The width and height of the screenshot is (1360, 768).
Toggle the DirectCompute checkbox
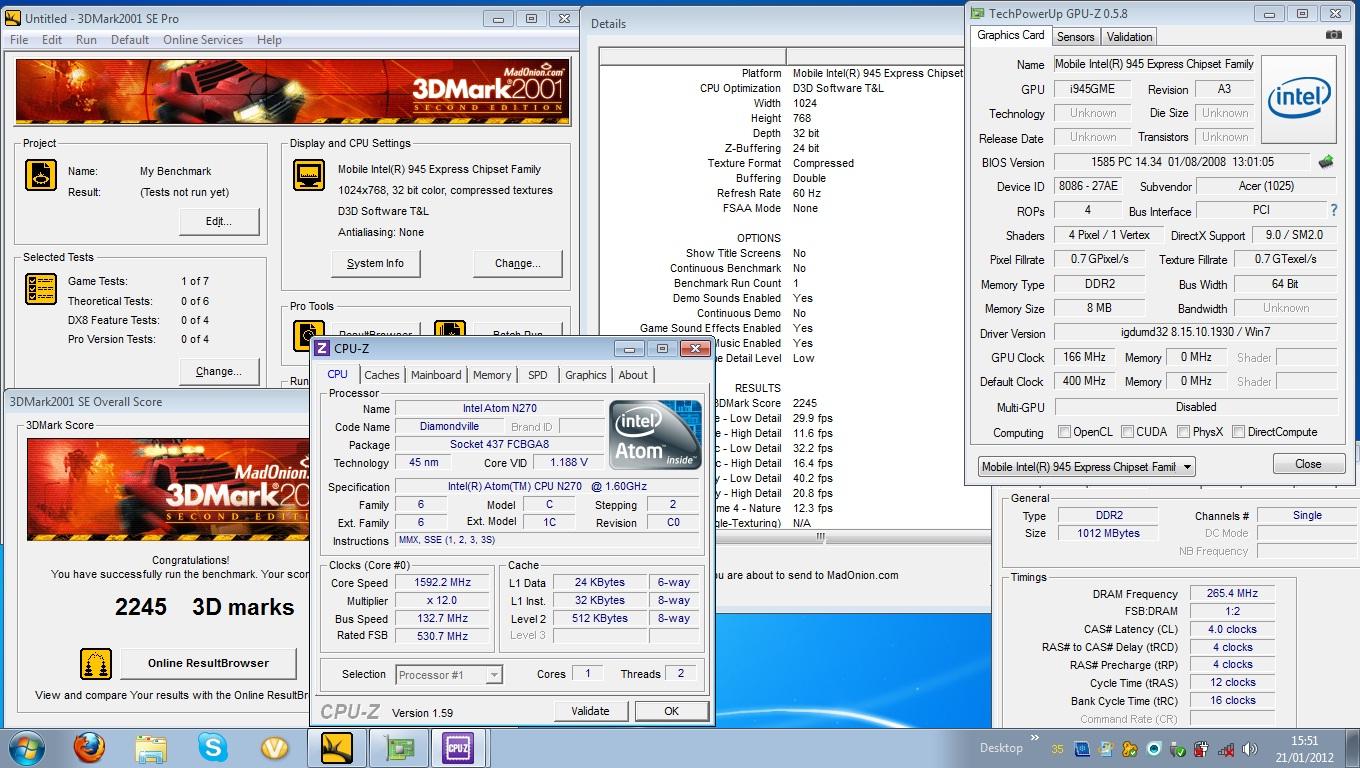[x=1238, y=432]
